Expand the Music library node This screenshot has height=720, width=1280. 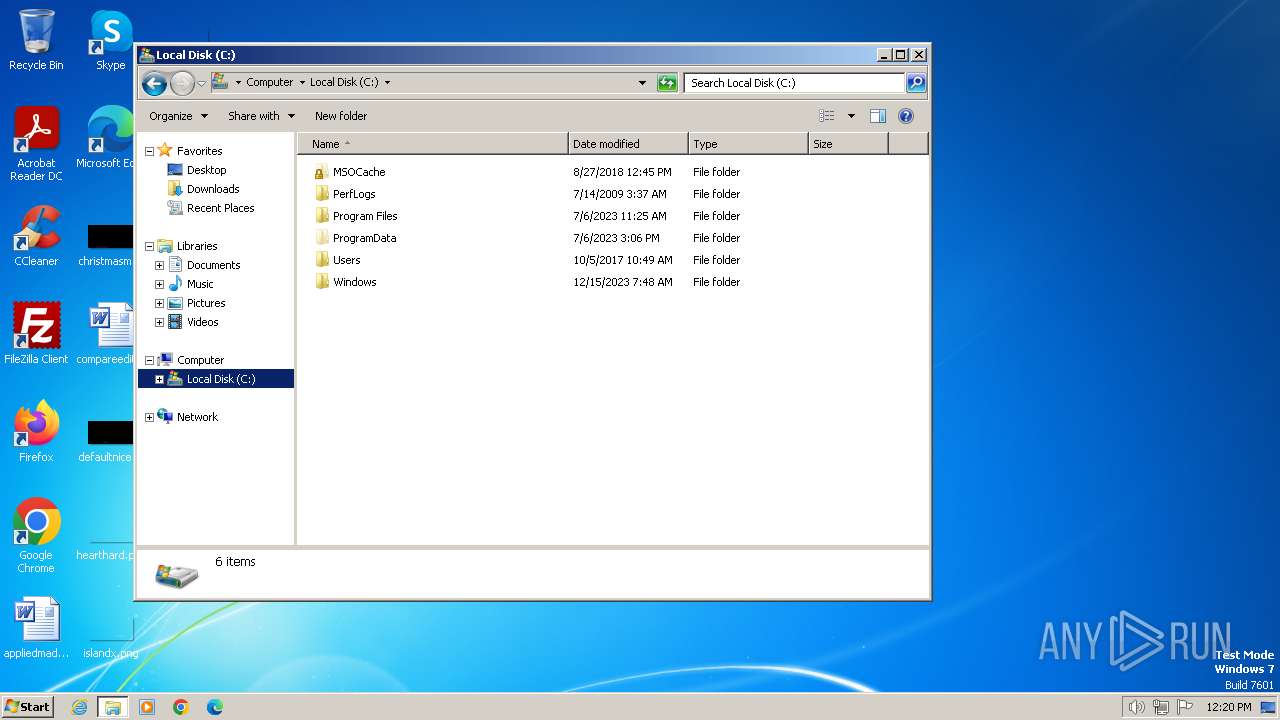(159, 284)
